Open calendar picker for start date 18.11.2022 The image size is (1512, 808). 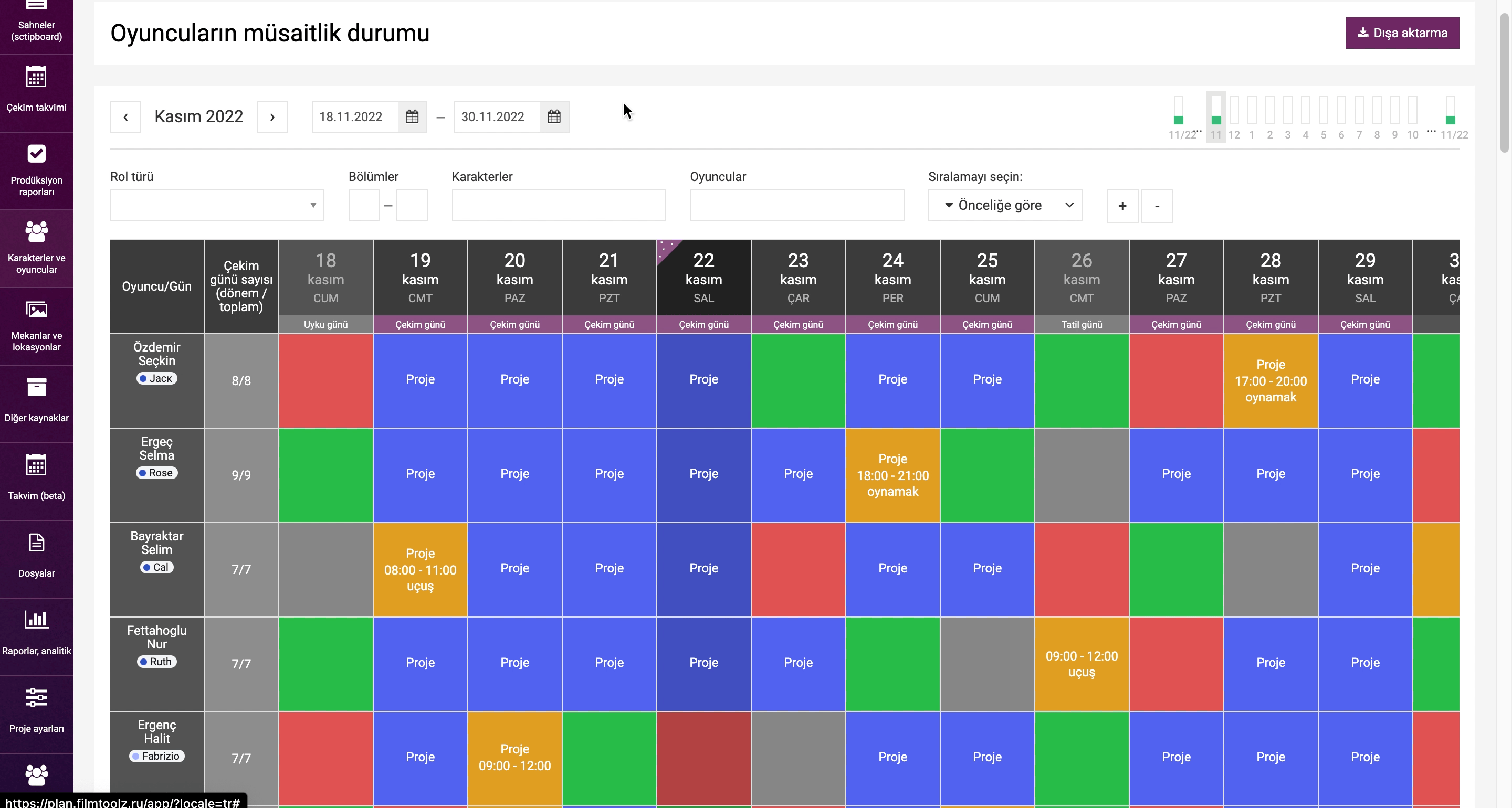click(412, 117)
